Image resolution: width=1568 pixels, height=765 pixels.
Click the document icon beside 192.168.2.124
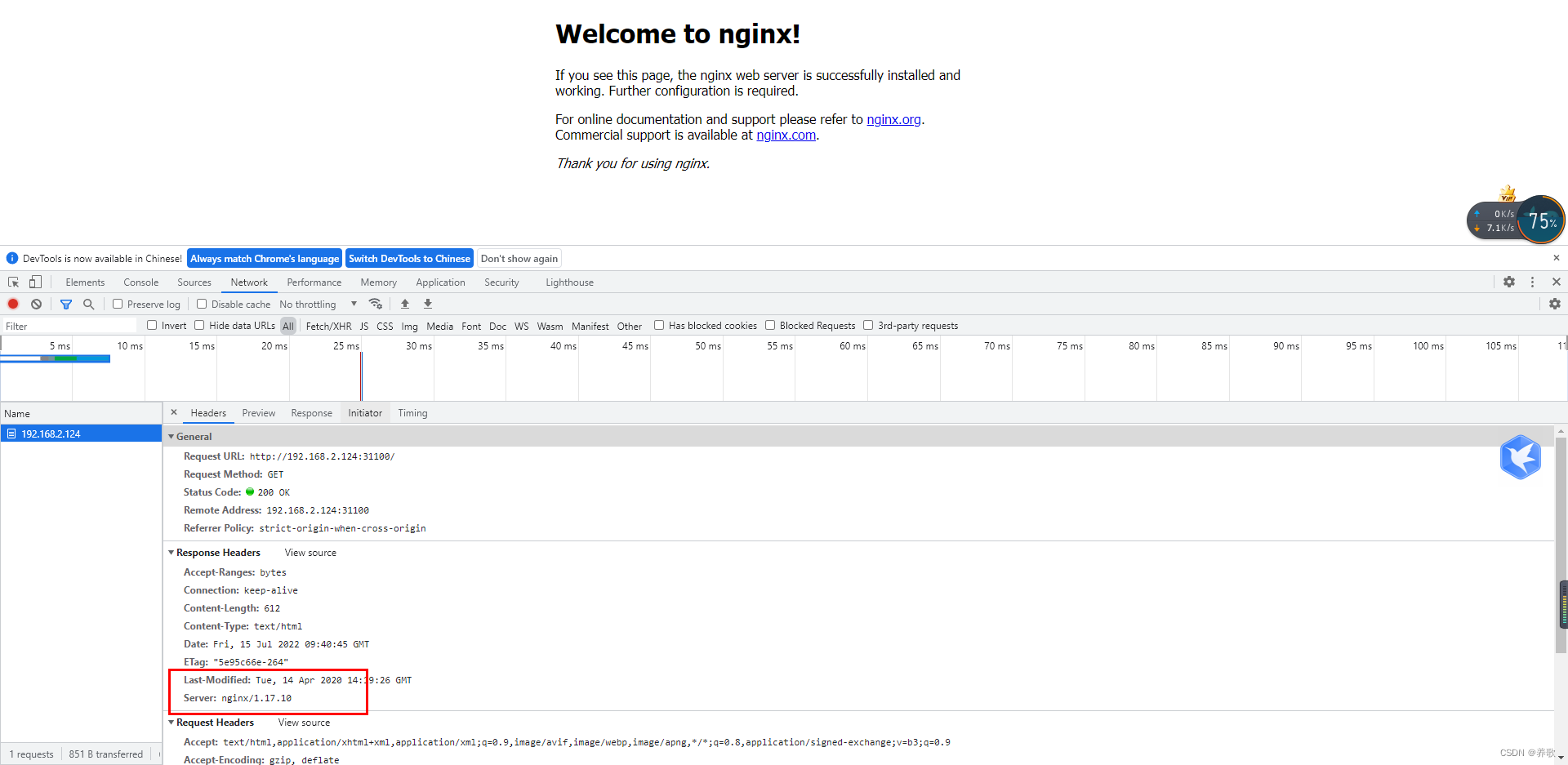pos(11,434)
